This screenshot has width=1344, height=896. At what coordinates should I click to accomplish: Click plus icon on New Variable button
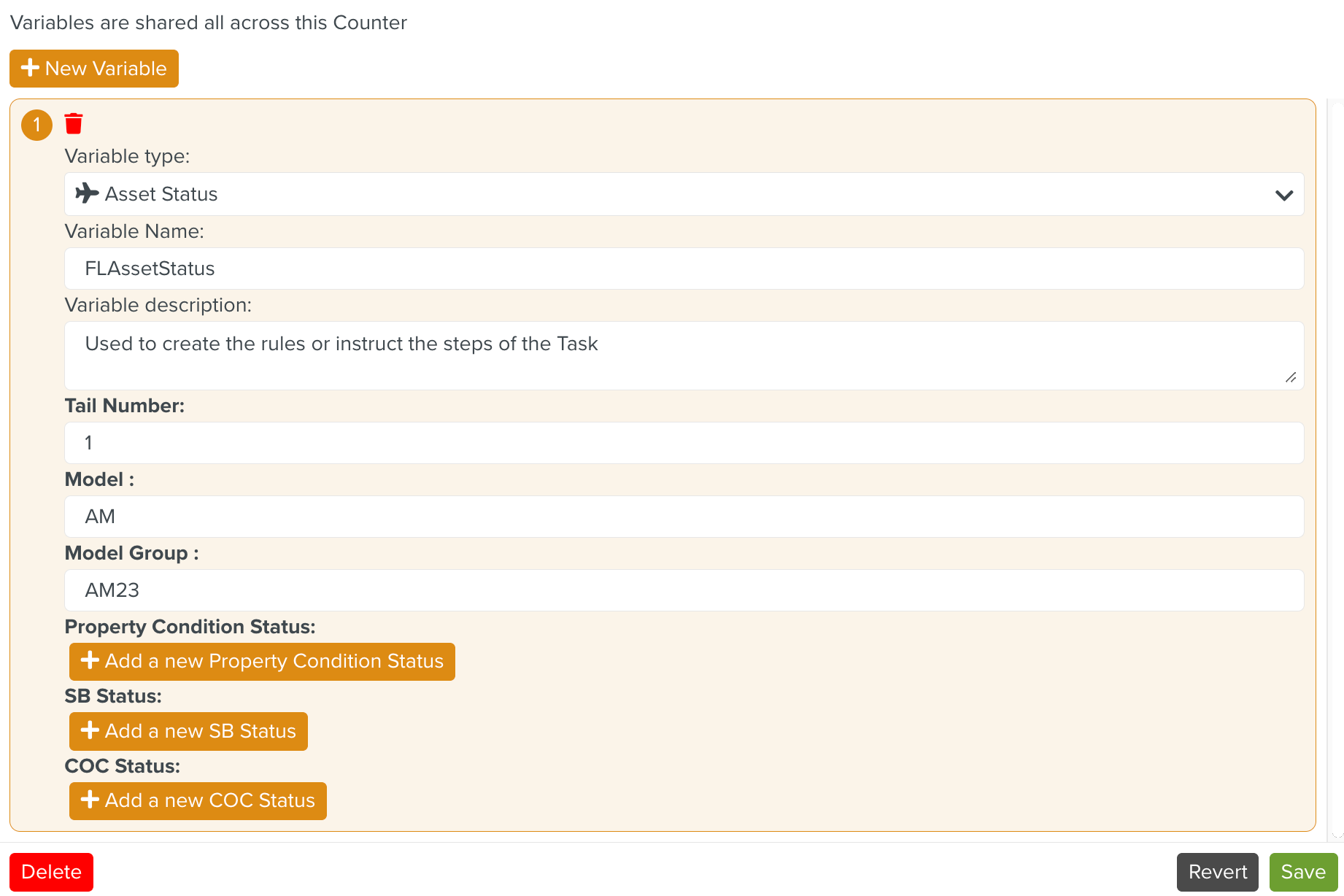click(30, 68)
